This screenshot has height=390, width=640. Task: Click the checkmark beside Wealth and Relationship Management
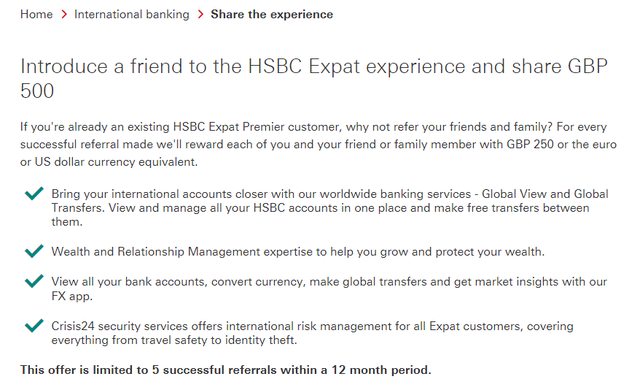click(34, 251)
